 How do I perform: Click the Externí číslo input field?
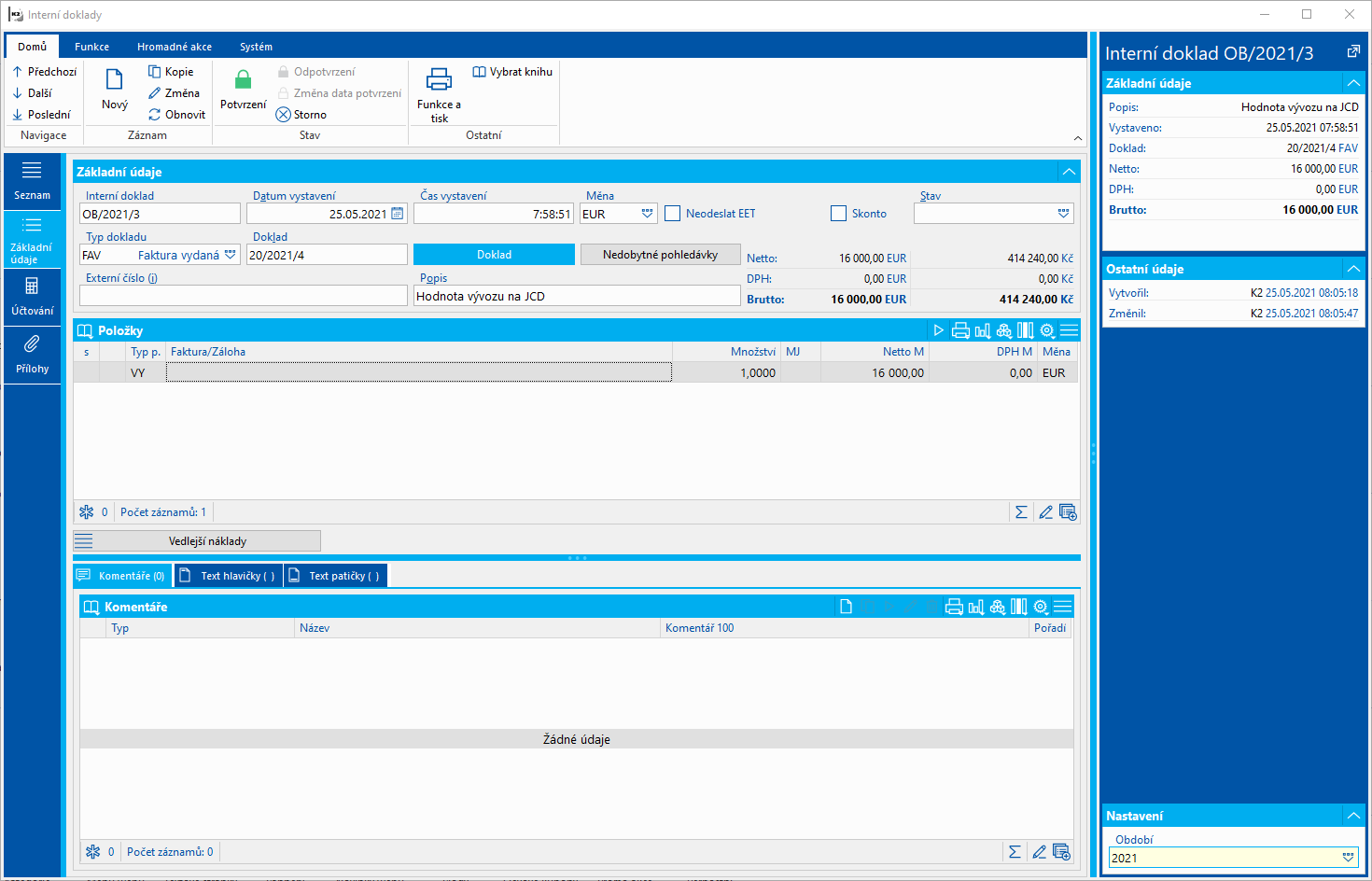(x=244, y=296)
